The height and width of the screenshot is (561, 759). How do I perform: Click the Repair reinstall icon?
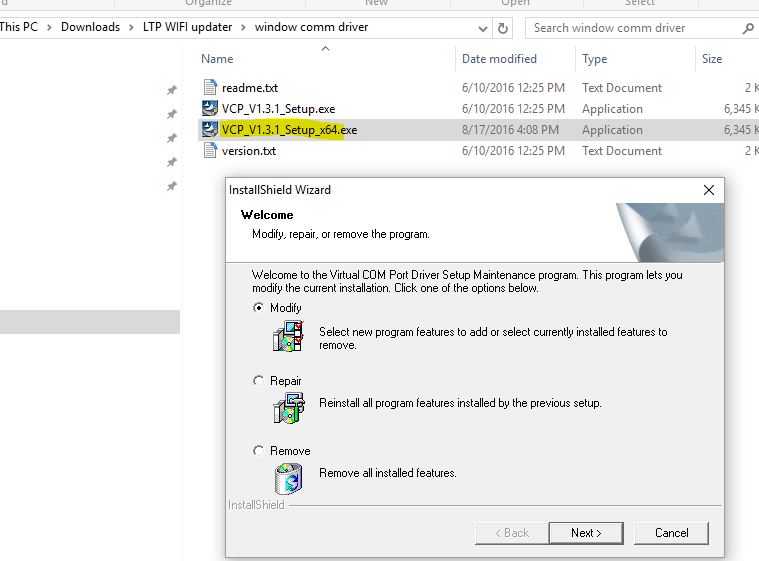click(x=288, y=408)
